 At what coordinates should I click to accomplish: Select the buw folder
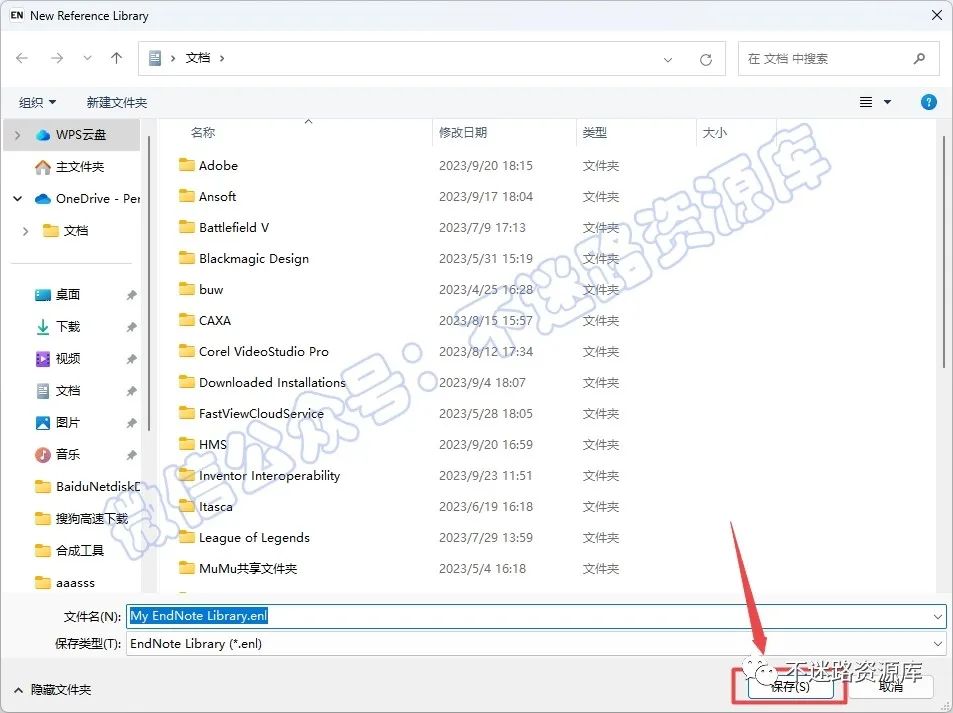point(201,289)
